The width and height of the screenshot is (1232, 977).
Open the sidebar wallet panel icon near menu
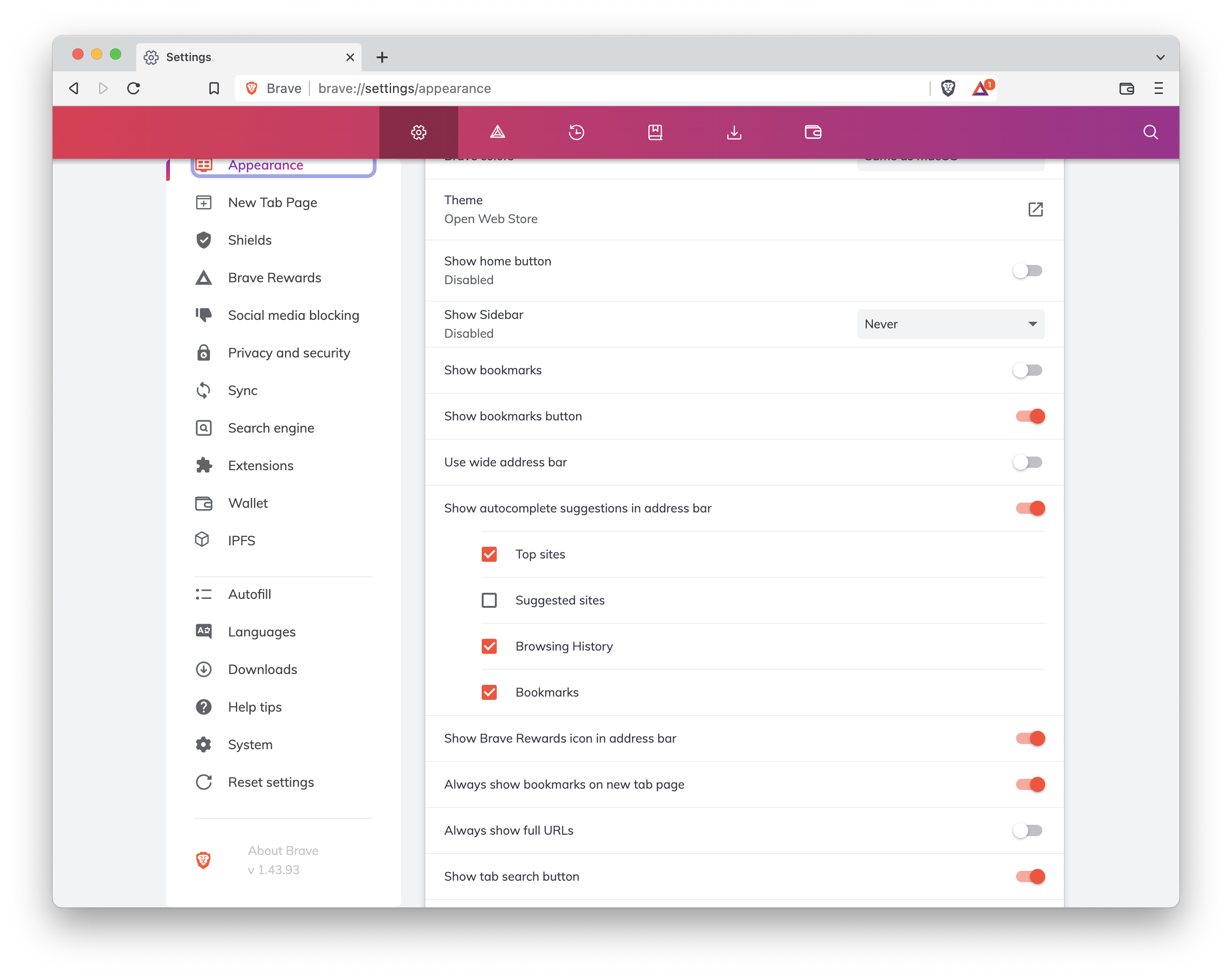click(x=1126, y=89)
